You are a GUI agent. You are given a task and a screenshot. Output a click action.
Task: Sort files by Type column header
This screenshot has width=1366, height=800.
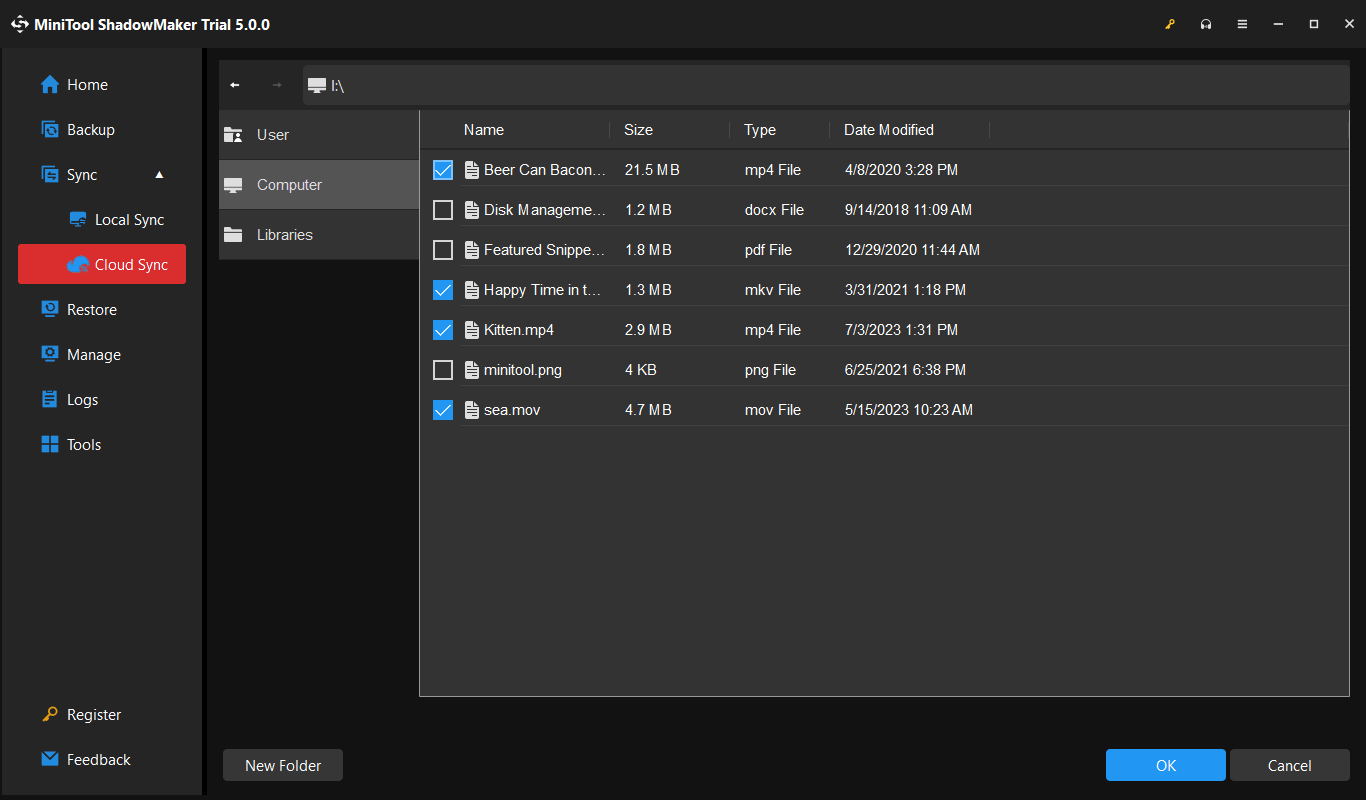[x=760, y=130]
